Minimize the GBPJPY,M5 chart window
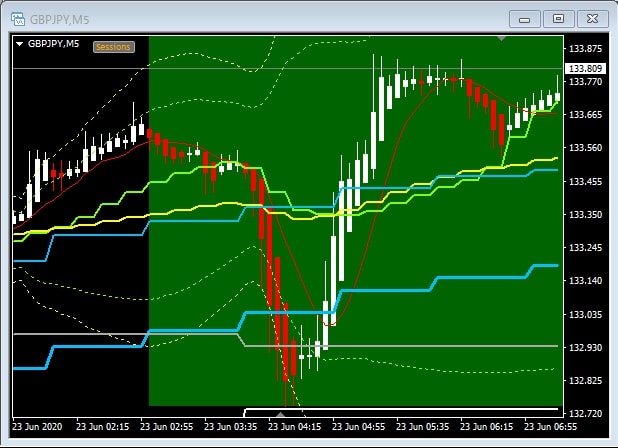The width and height of the screenshot is (618, 448). coord(525,18)
